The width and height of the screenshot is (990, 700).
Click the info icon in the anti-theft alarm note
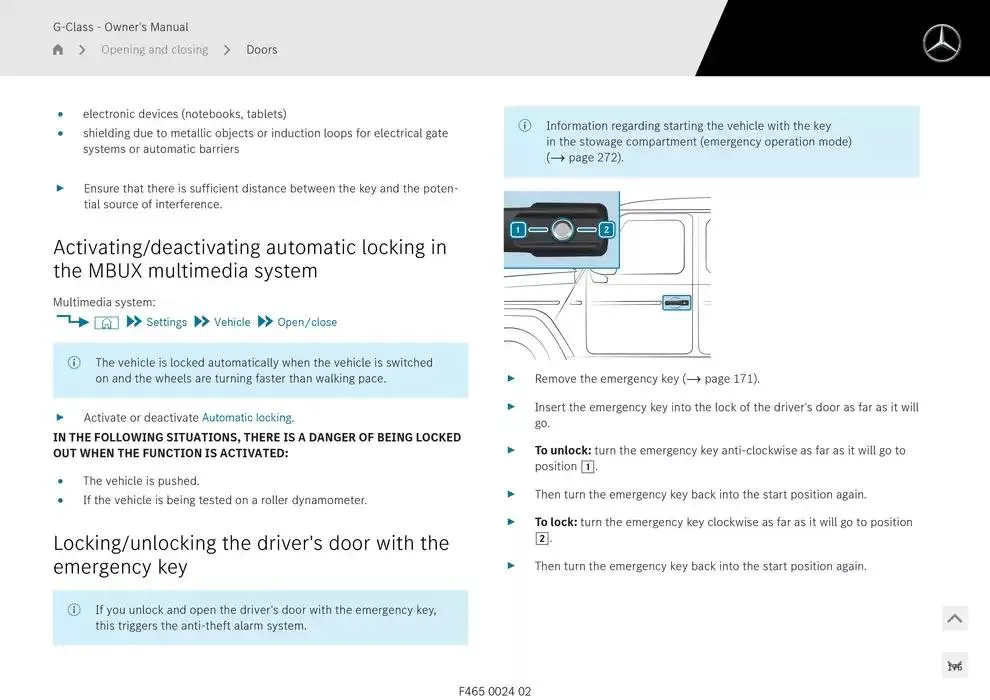pyautogui.click(x=74, y=610)
